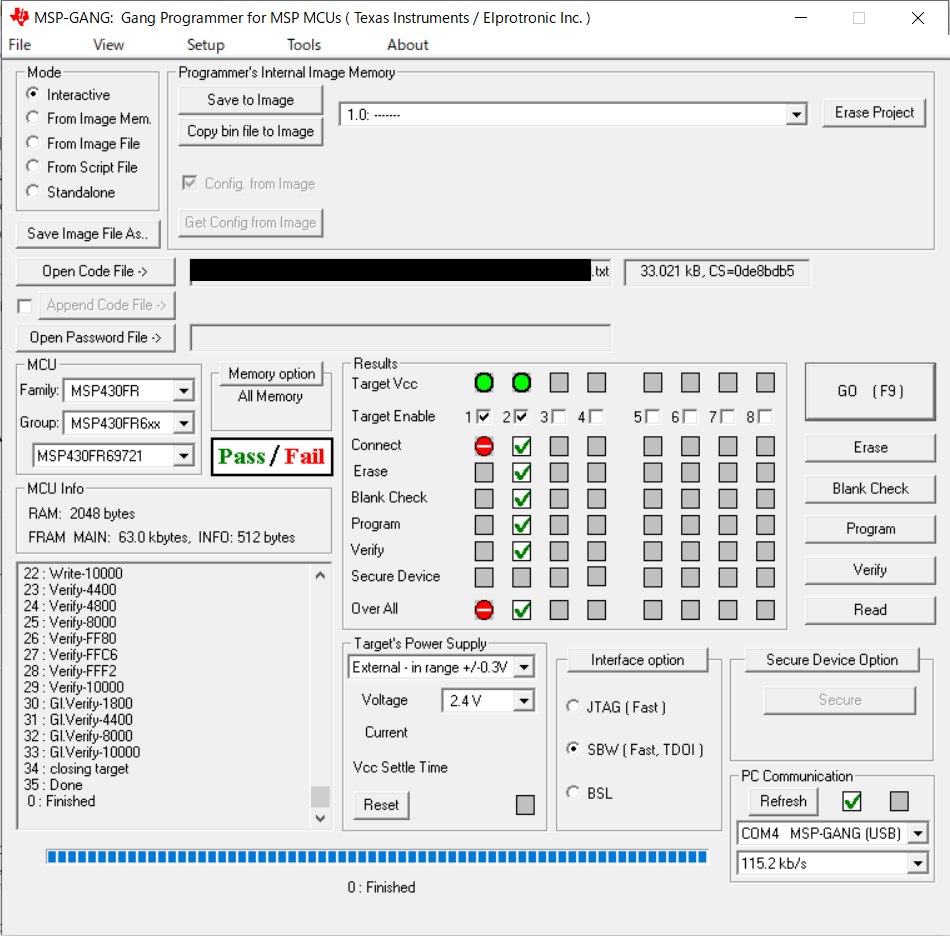This screenshot has height=936, width=950.
Task: Click the Program status box for target 1
Action: pyautogui.click(x=483, y=525)
